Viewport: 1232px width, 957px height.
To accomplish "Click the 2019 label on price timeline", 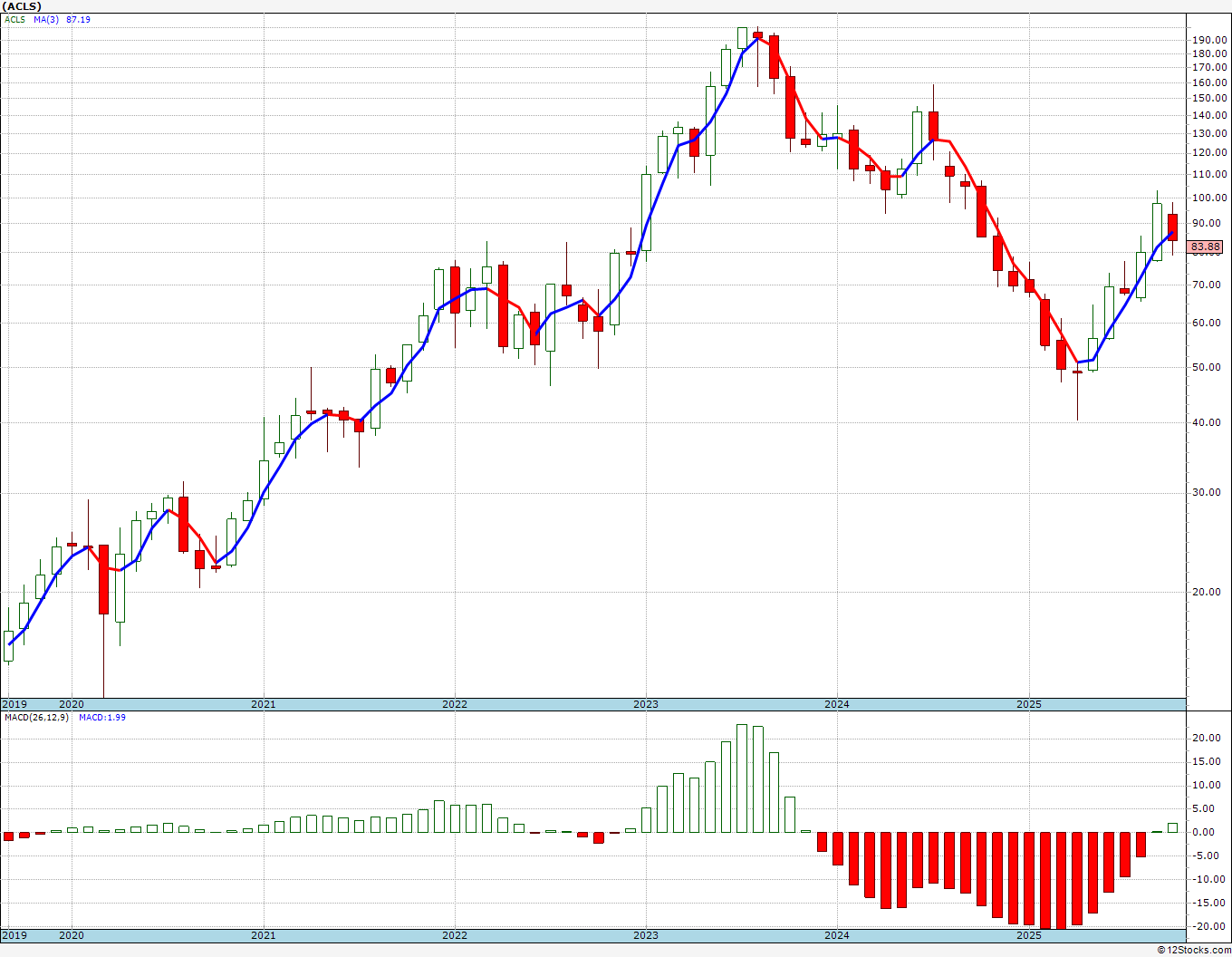I will tap(14, 704).
